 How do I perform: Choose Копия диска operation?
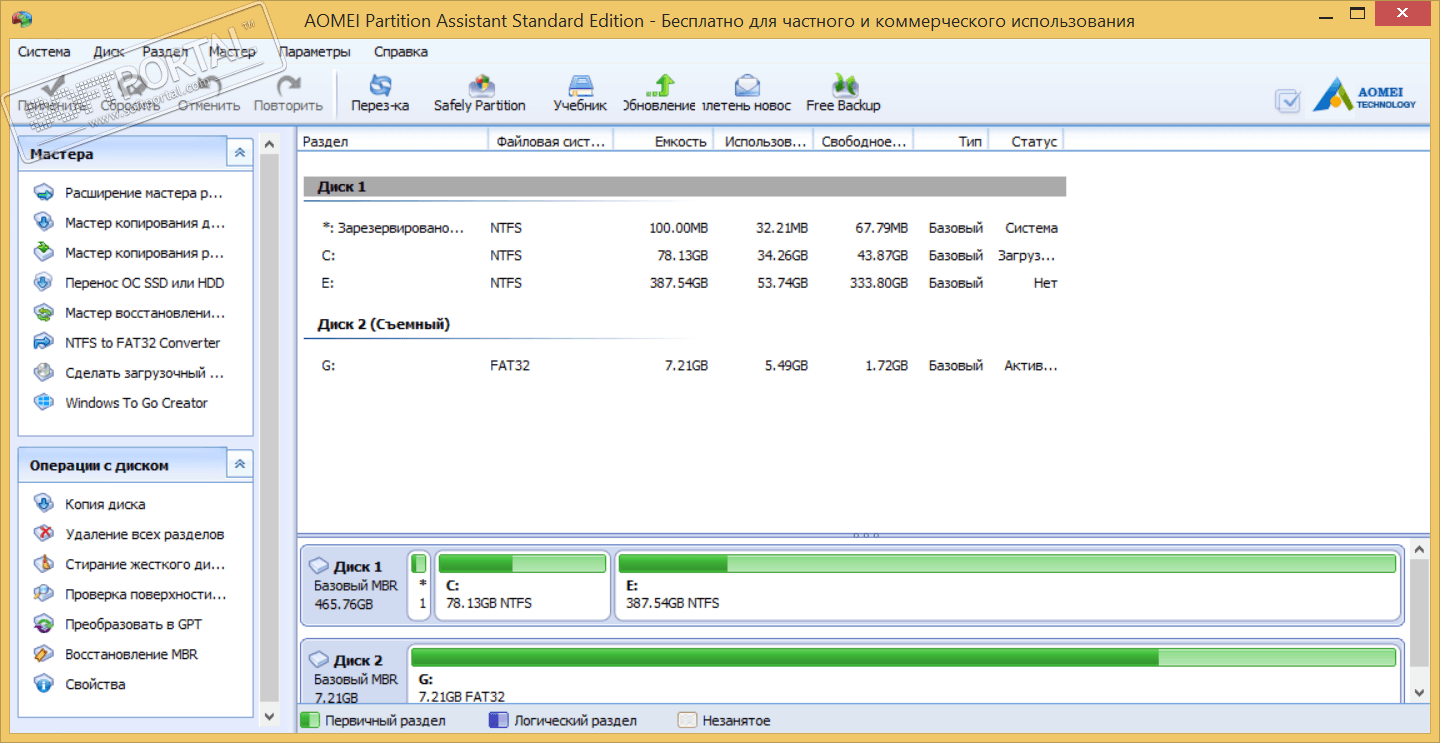pyautogui.click(x=89, y=504)
